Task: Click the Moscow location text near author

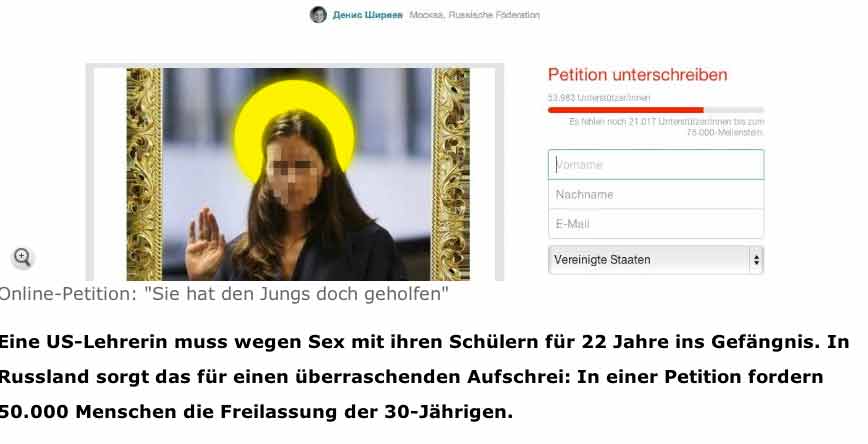Action: click(474, 15)
